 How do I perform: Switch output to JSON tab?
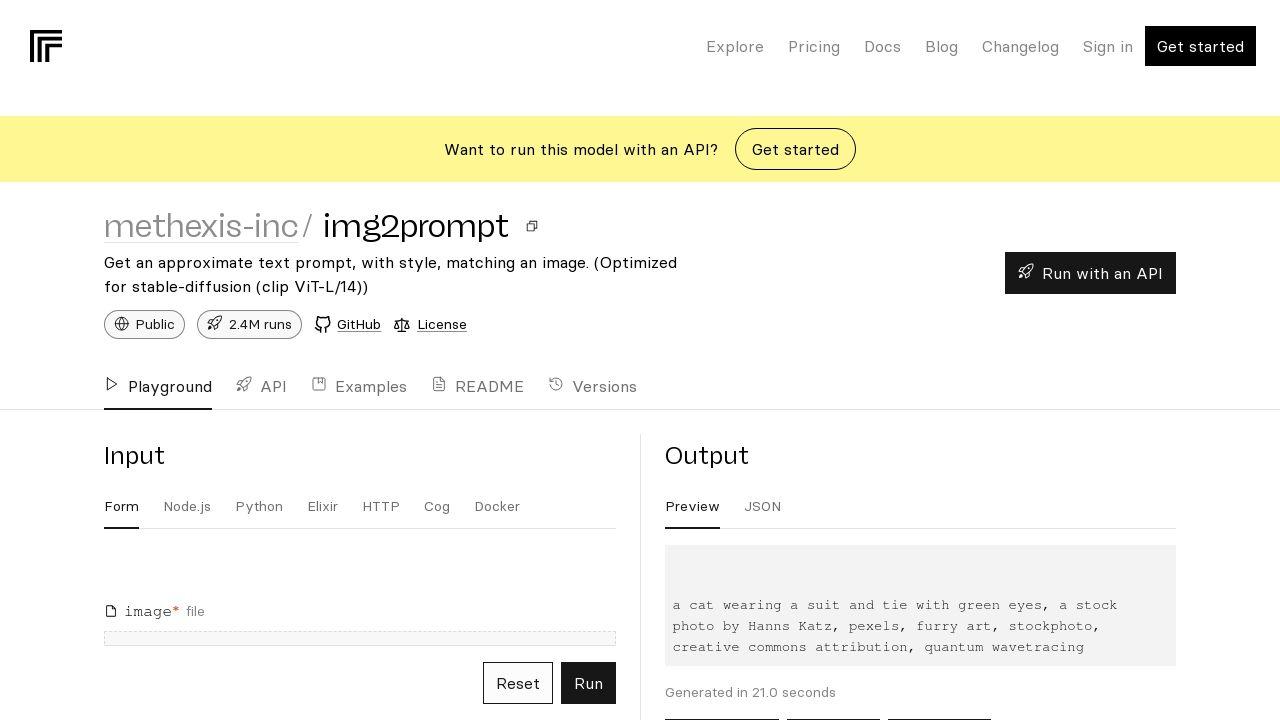coord(762,506)
